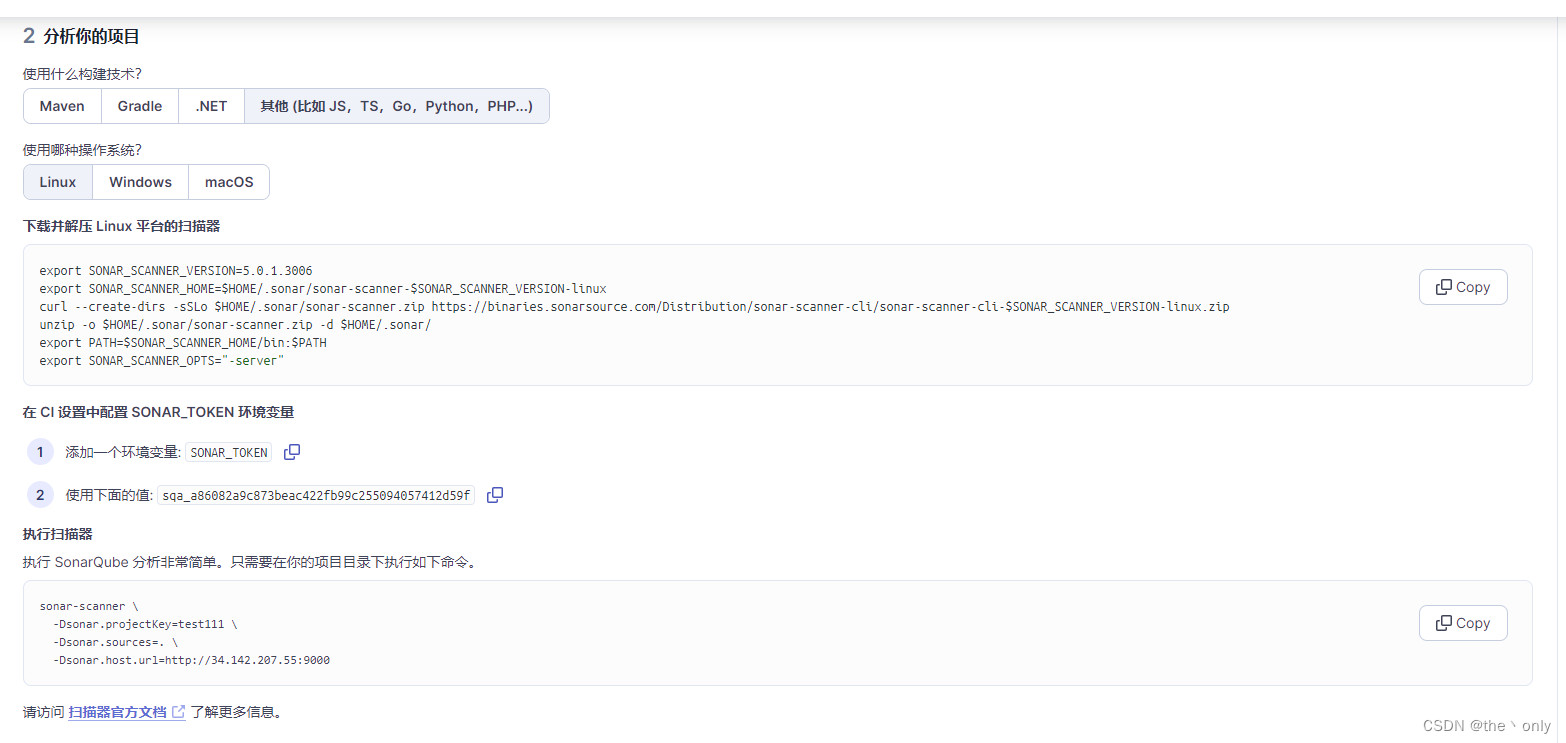The image size is (1566, 743).
Task: Click the SONAR_SCANNER_OPTS="-server" line
Action: (x=162, y=361)
